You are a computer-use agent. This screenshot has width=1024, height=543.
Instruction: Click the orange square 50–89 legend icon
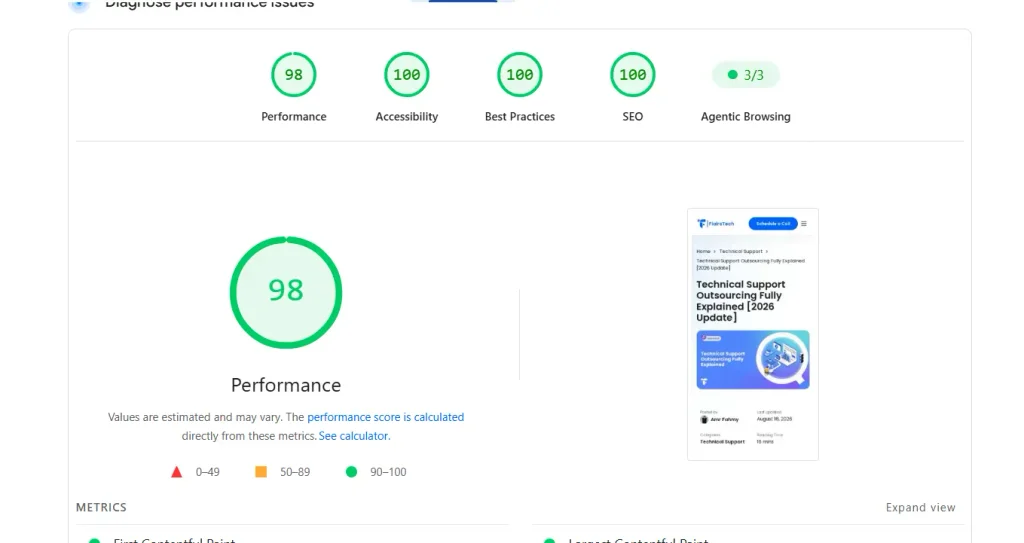click(261, 472)
